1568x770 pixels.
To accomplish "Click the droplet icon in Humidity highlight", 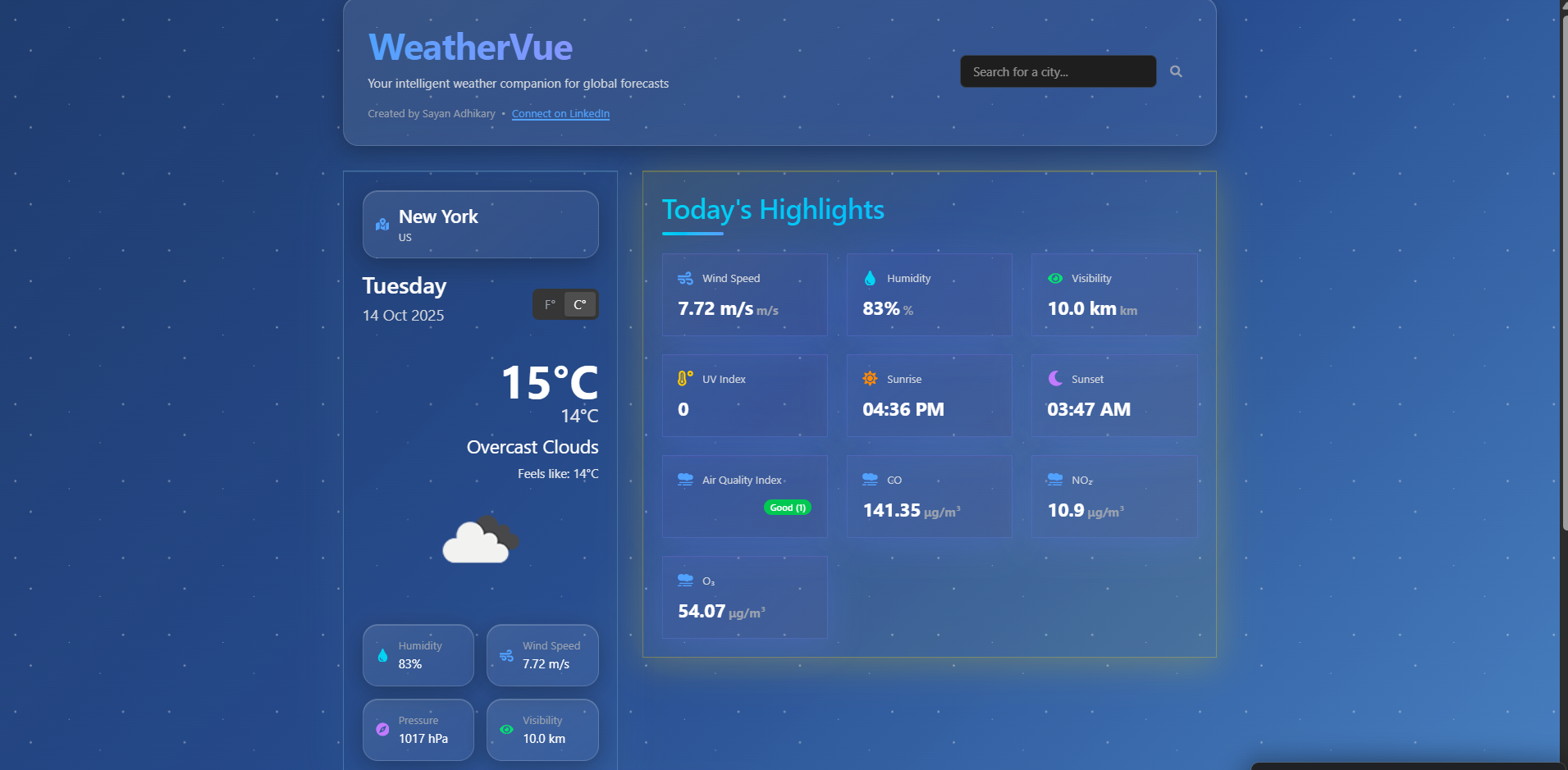I will [870, 279].
